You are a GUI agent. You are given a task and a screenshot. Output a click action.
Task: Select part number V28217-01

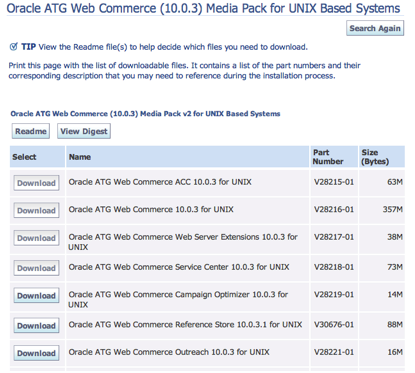[x=334, y=237]
